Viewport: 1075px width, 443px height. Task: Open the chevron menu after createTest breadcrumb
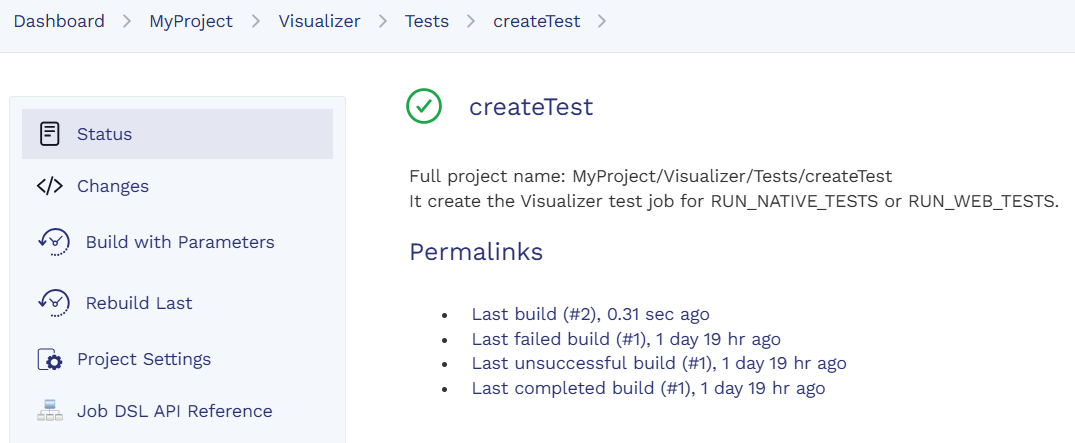coord(601,21)
